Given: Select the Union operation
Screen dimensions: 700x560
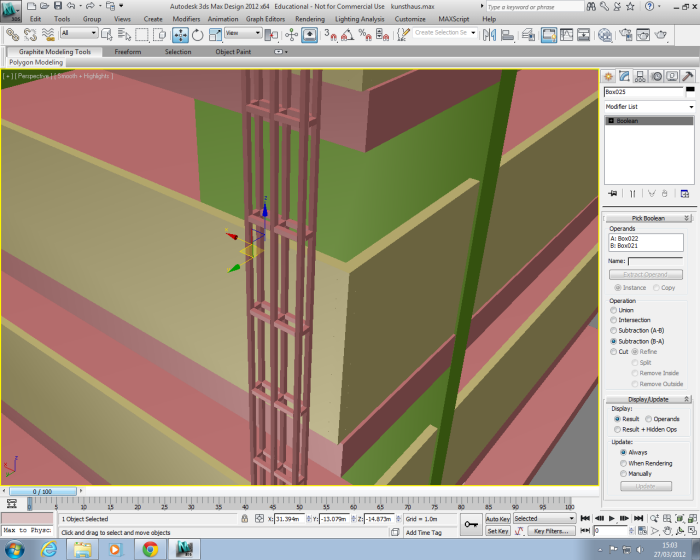Looking at the screenshot, I should tap(613, 310).
